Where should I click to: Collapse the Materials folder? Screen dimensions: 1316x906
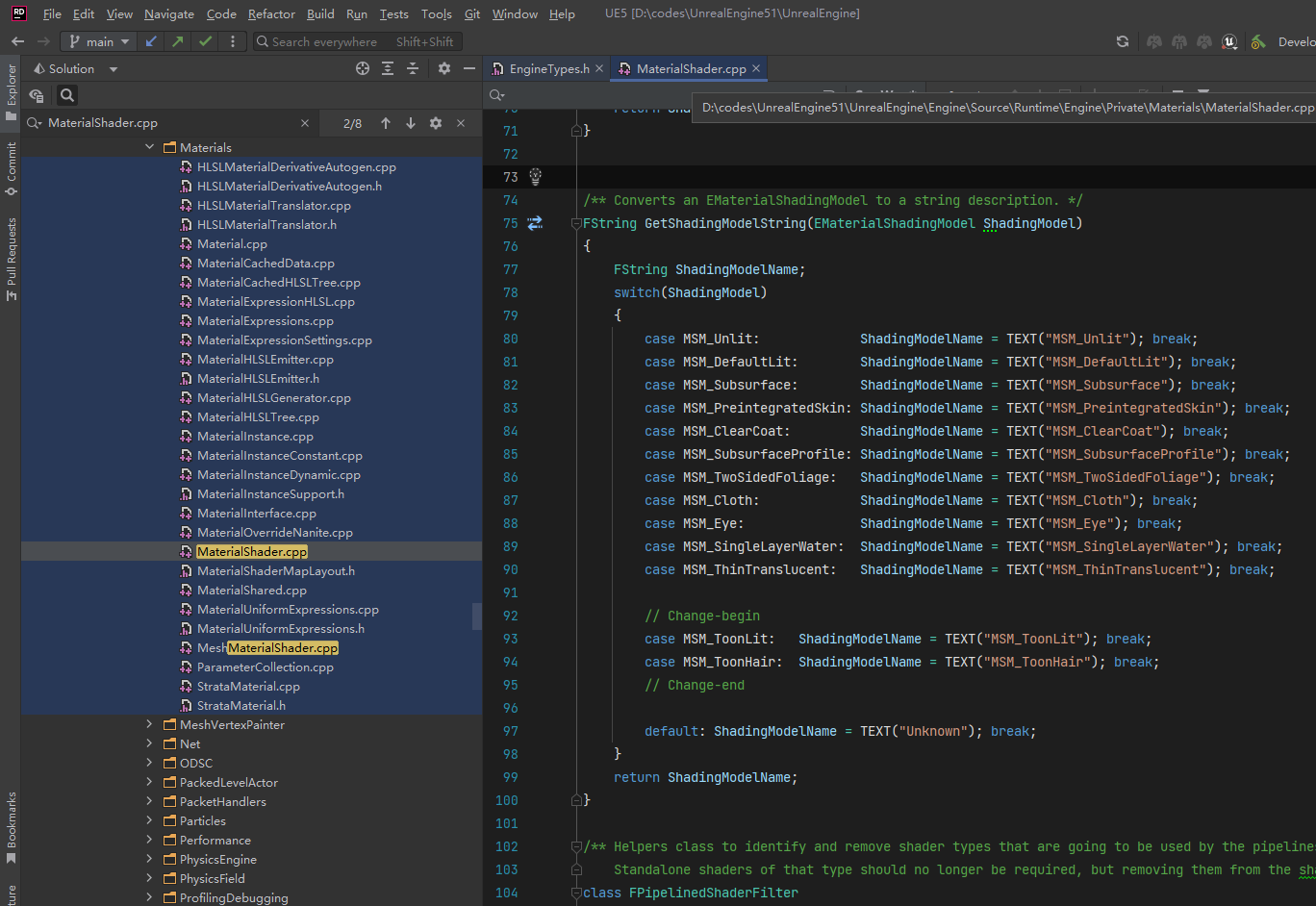151,146
